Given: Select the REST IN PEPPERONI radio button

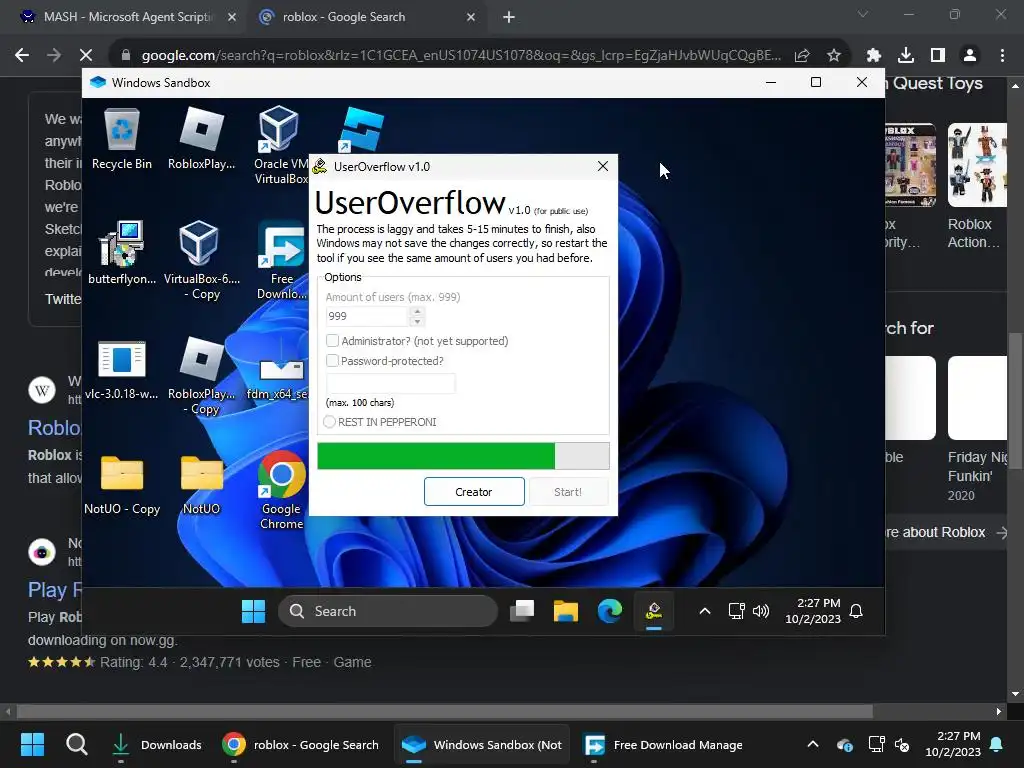Looking at the screenshot, I should (330, 422).
